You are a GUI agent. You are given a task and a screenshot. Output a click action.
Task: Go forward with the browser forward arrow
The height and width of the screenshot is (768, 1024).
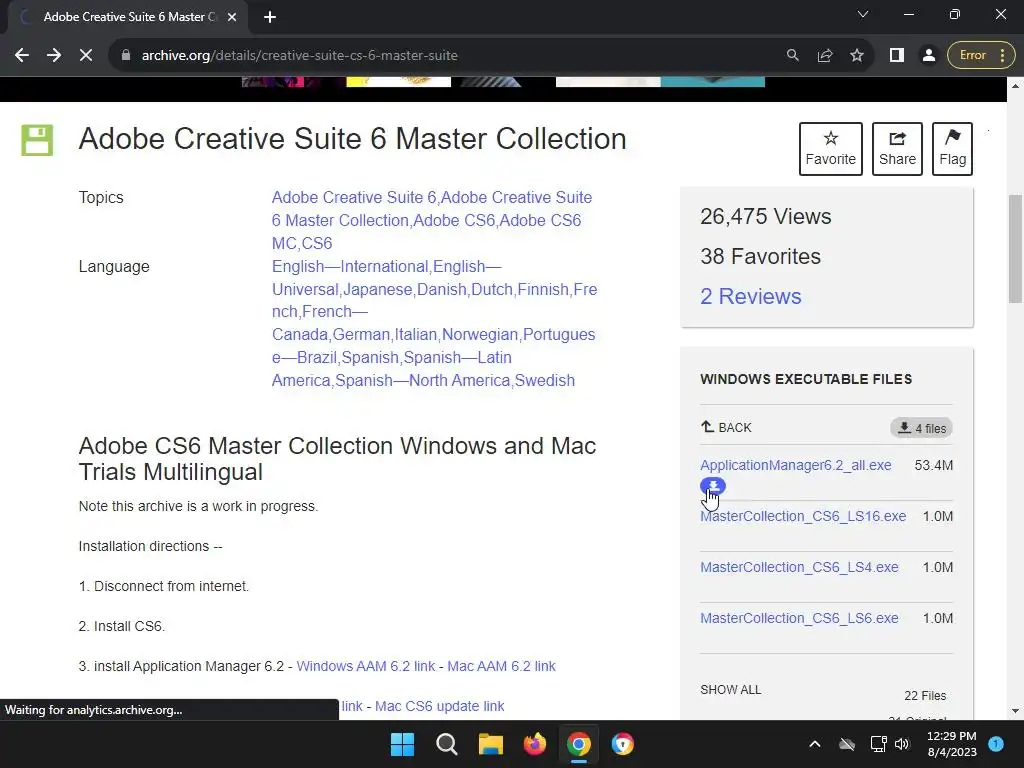click(x=54, y=56)
